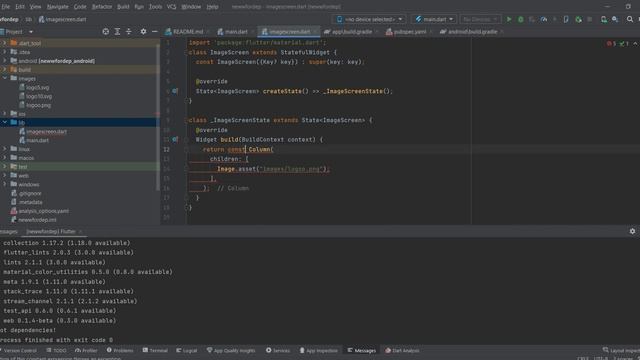Open the Profiler tool window
640x360 pixels.
[86, 350]
